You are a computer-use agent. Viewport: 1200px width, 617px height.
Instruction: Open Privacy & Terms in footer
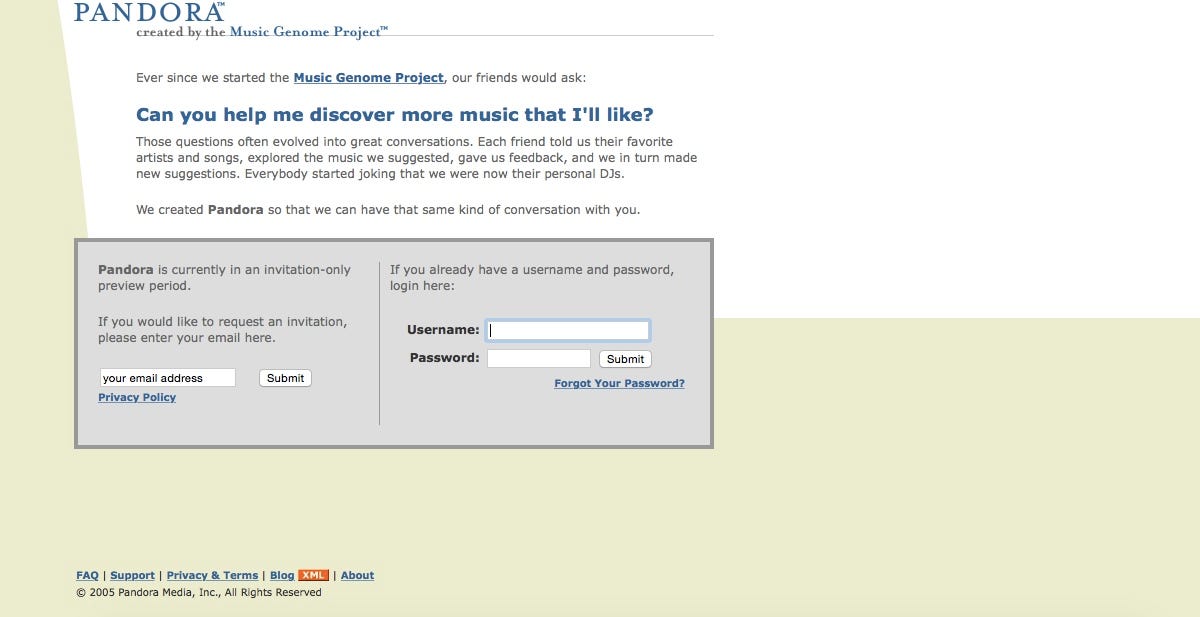click(212, 575)
